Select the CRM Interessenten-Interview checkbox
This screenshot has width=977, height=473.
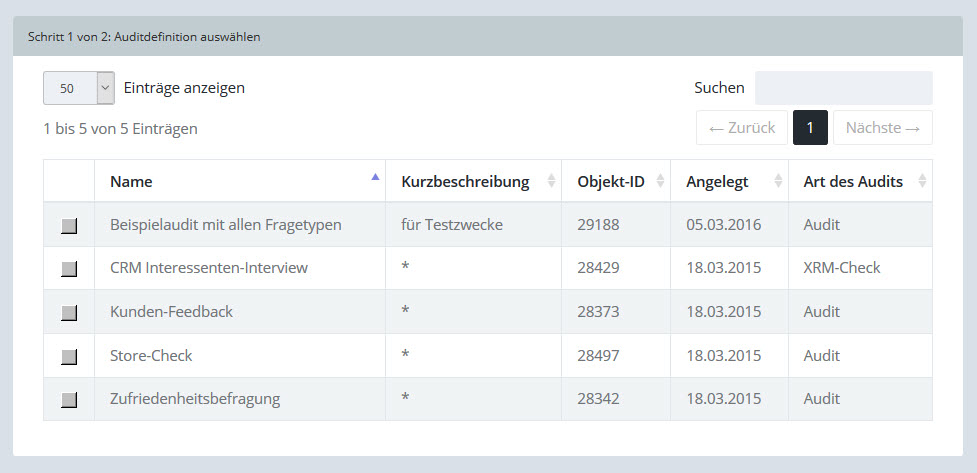pos(69,269)
